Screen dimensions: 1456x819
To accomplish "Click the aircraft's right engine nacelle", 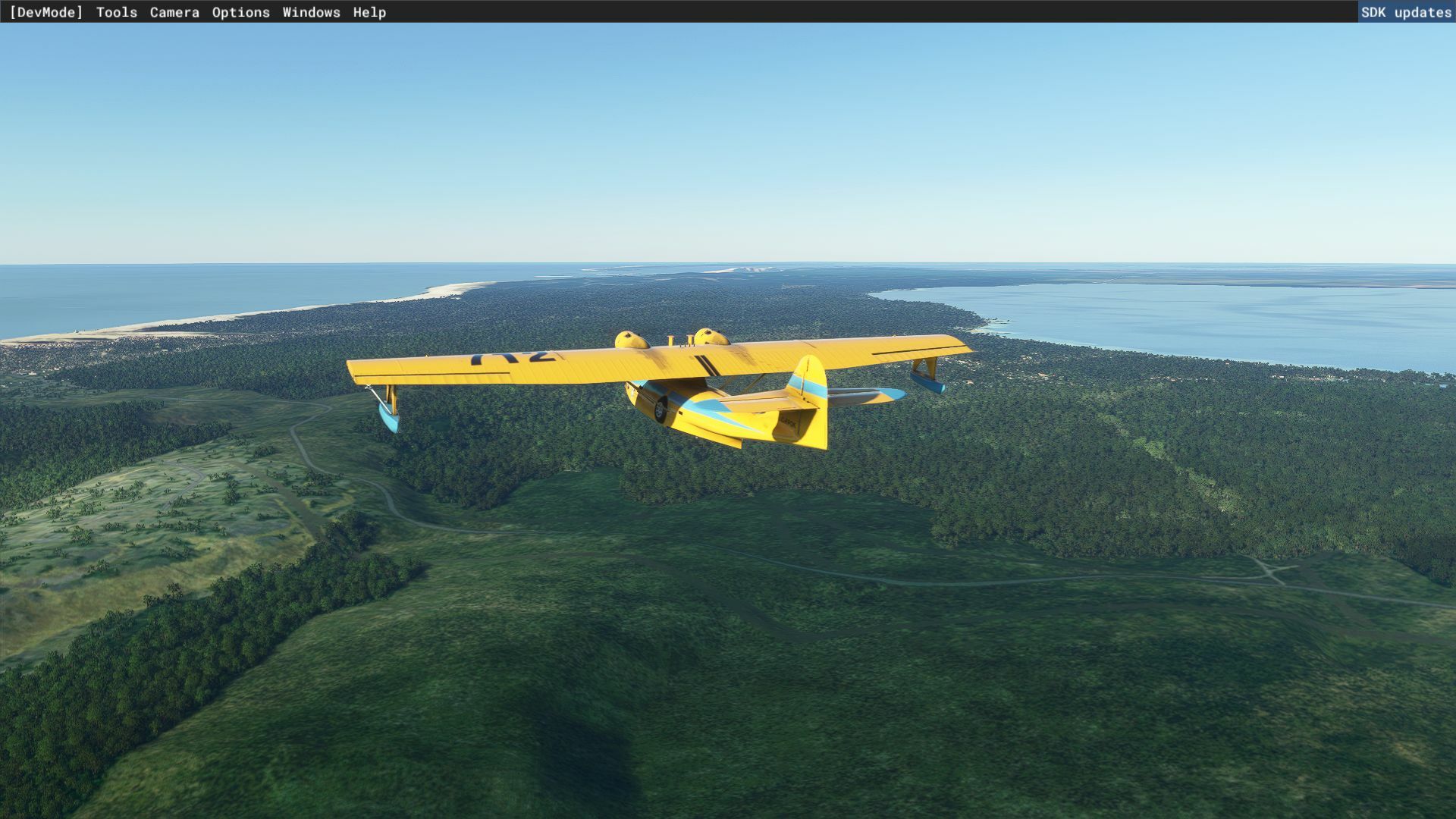I will [711, 337].
